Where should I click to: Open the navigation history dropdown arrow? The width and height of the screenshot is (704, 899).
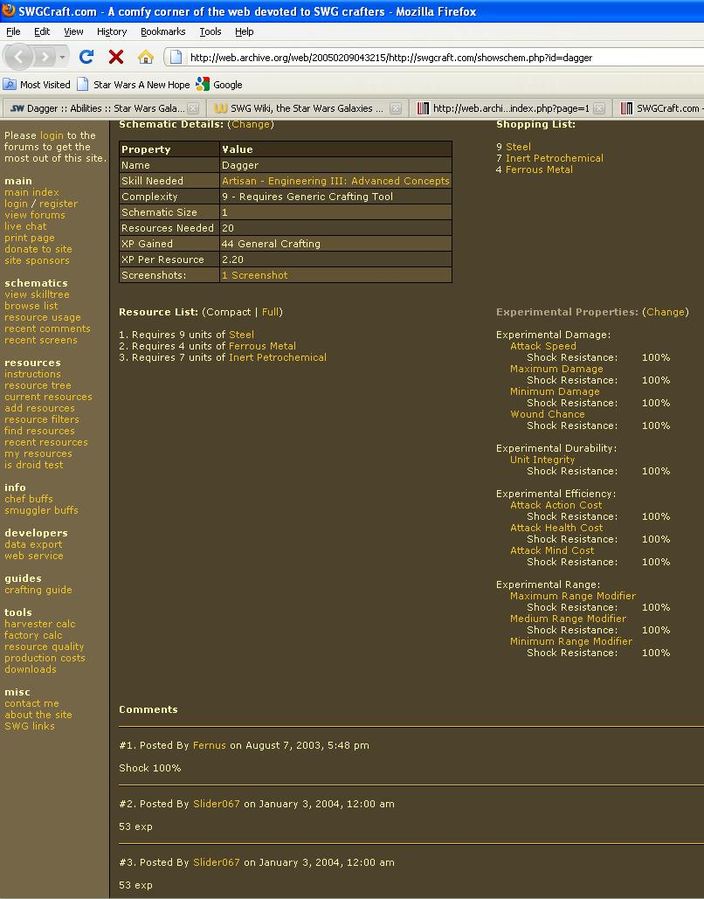coord(63,57)
